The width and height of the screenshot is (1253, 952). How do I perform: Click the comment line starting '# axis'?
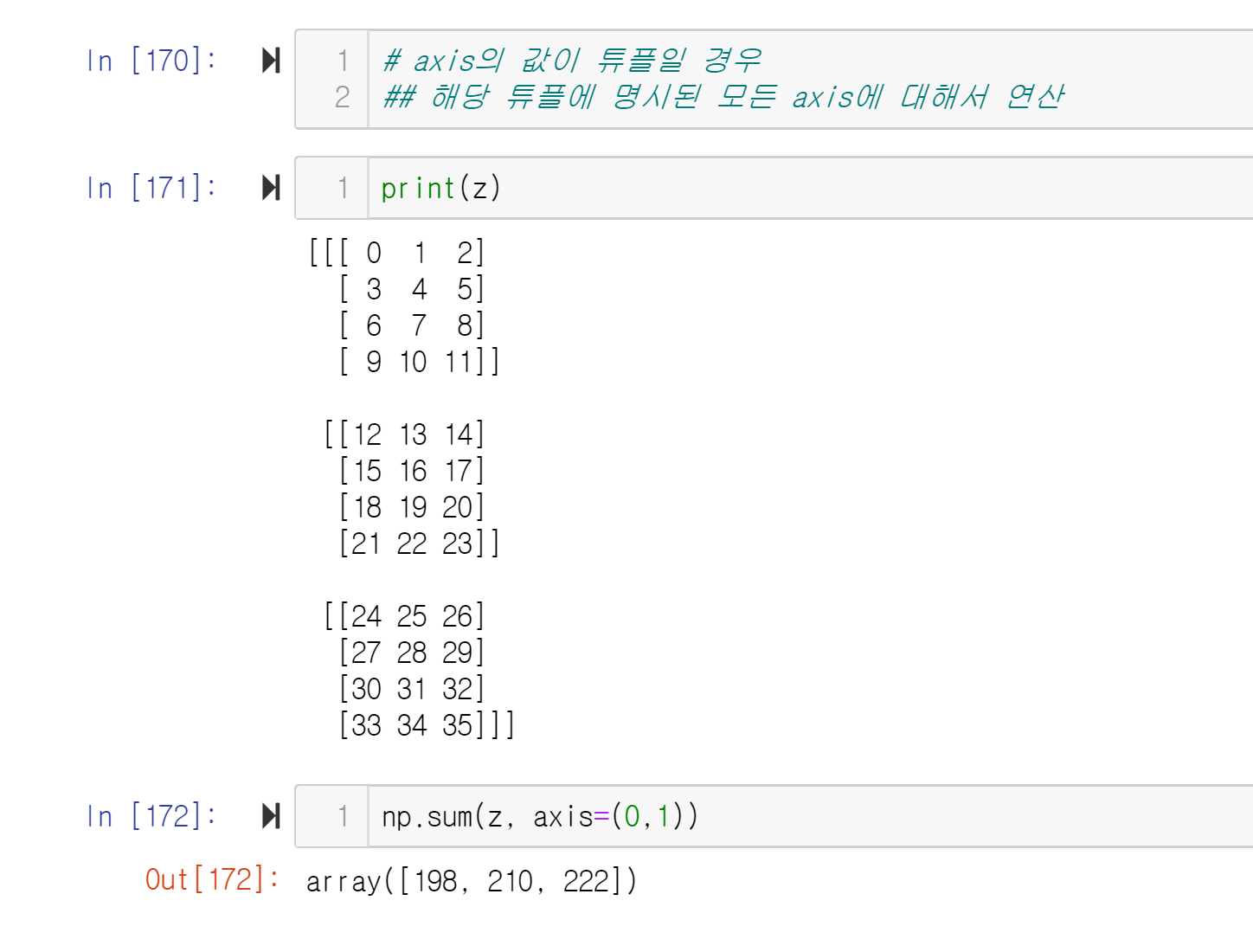[571, 61]
